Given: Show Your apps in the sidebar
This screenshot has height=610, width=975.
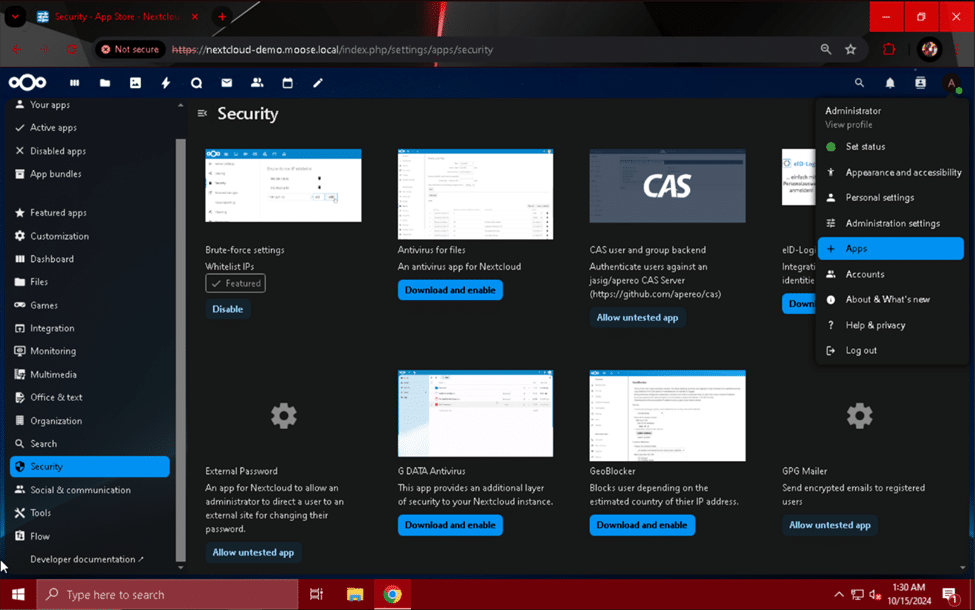Looking at the screenshot, I should coord(90,104).
